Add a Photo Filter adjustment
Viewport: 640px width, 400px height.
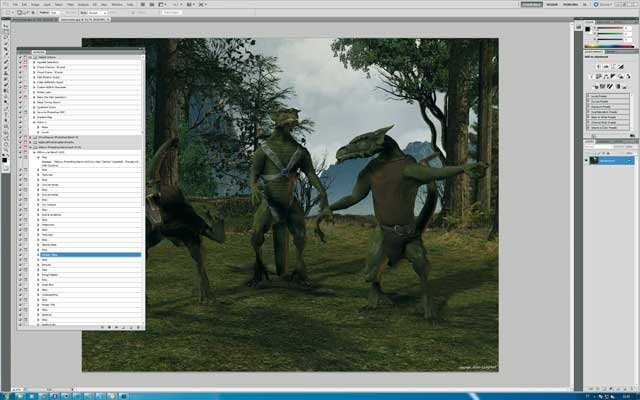620,77
